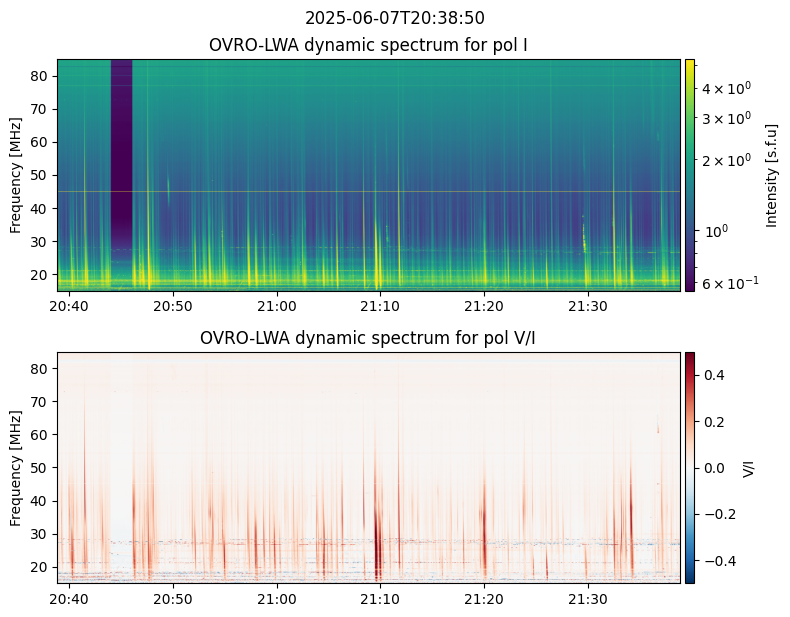Click the Intensity colorbar beside the top plot
The width and height of the screenshot is (790, 617).
690,175
